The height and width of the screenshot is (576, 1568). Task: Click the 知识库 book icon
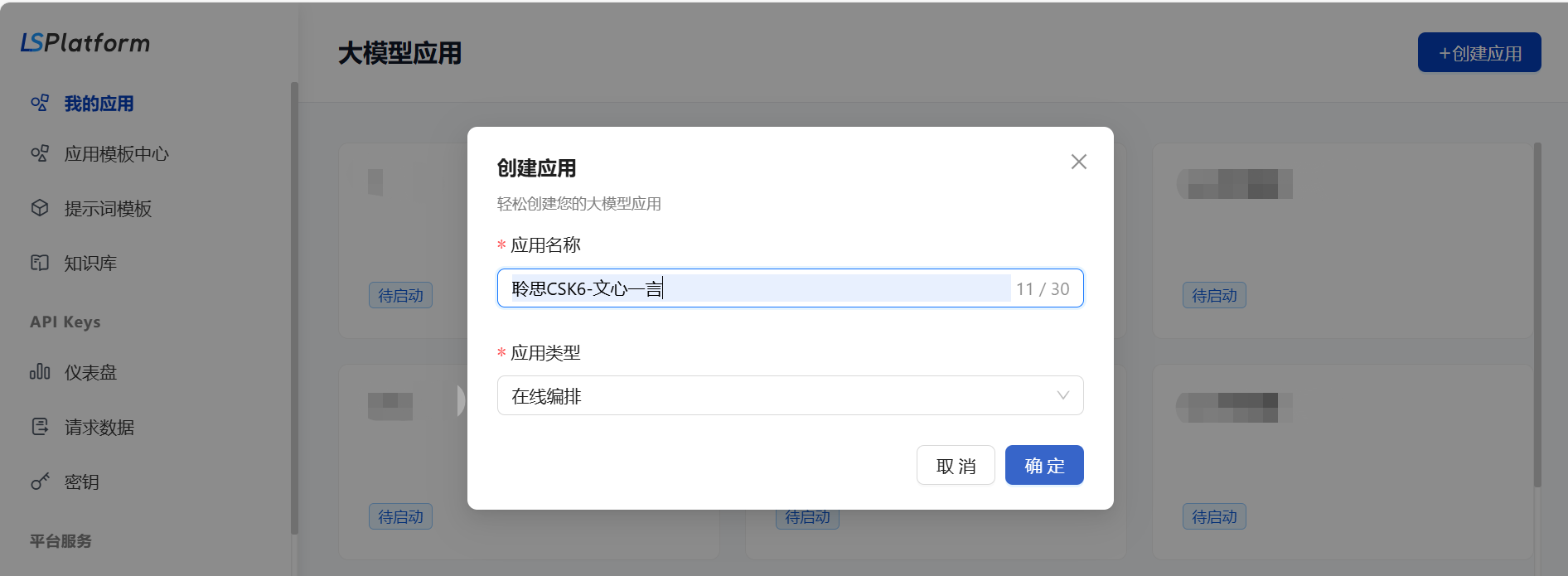40,263
